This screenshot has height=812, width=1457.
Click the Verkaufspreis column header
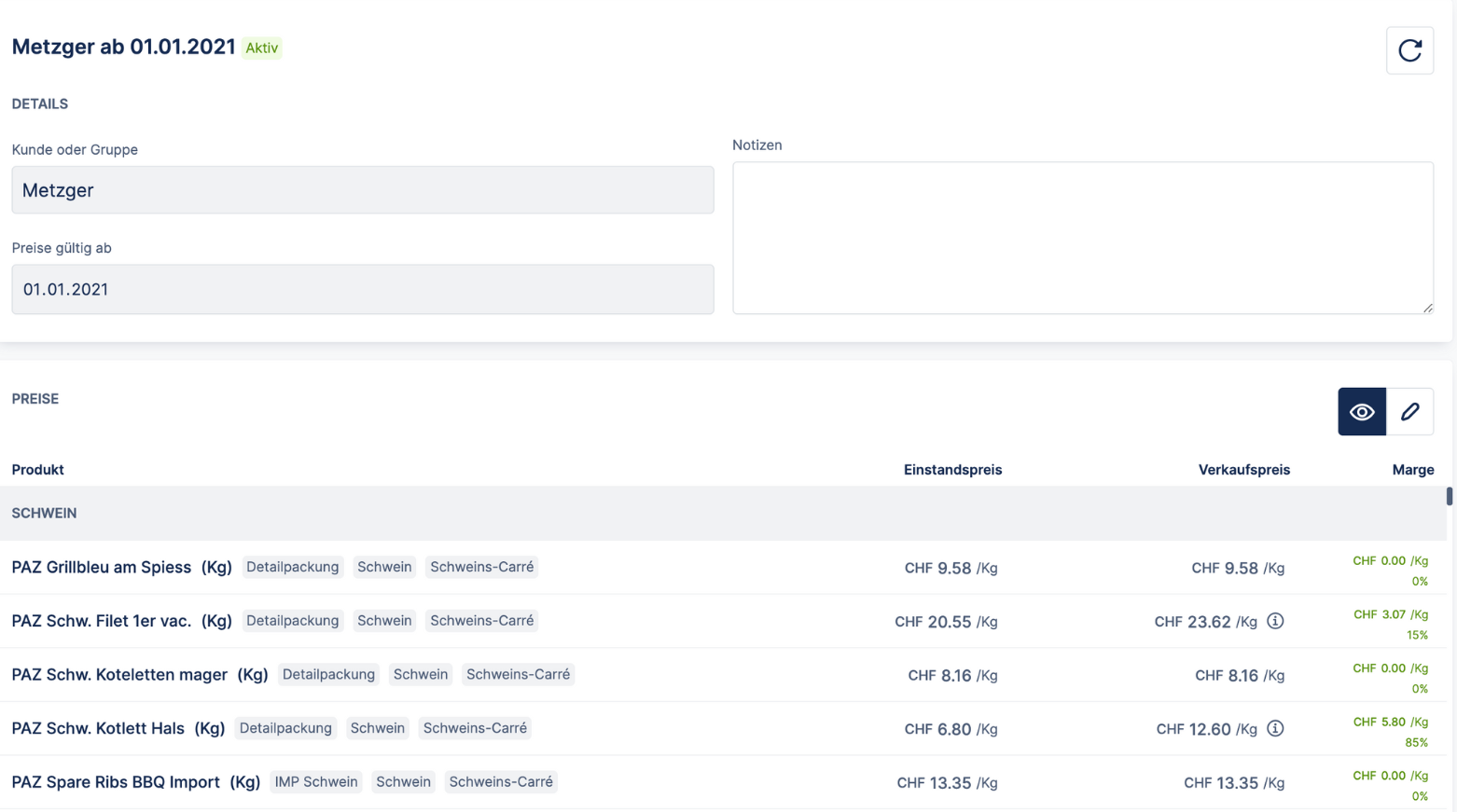click(1243, 470)
